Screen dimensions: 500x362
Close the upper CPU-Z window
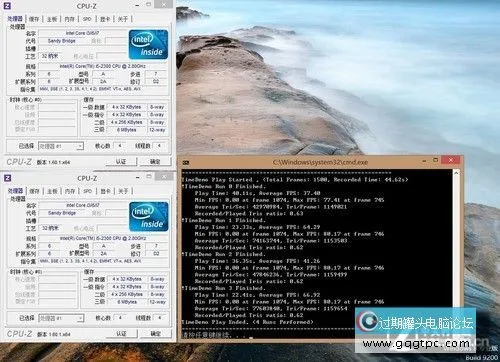coord(164,5)
